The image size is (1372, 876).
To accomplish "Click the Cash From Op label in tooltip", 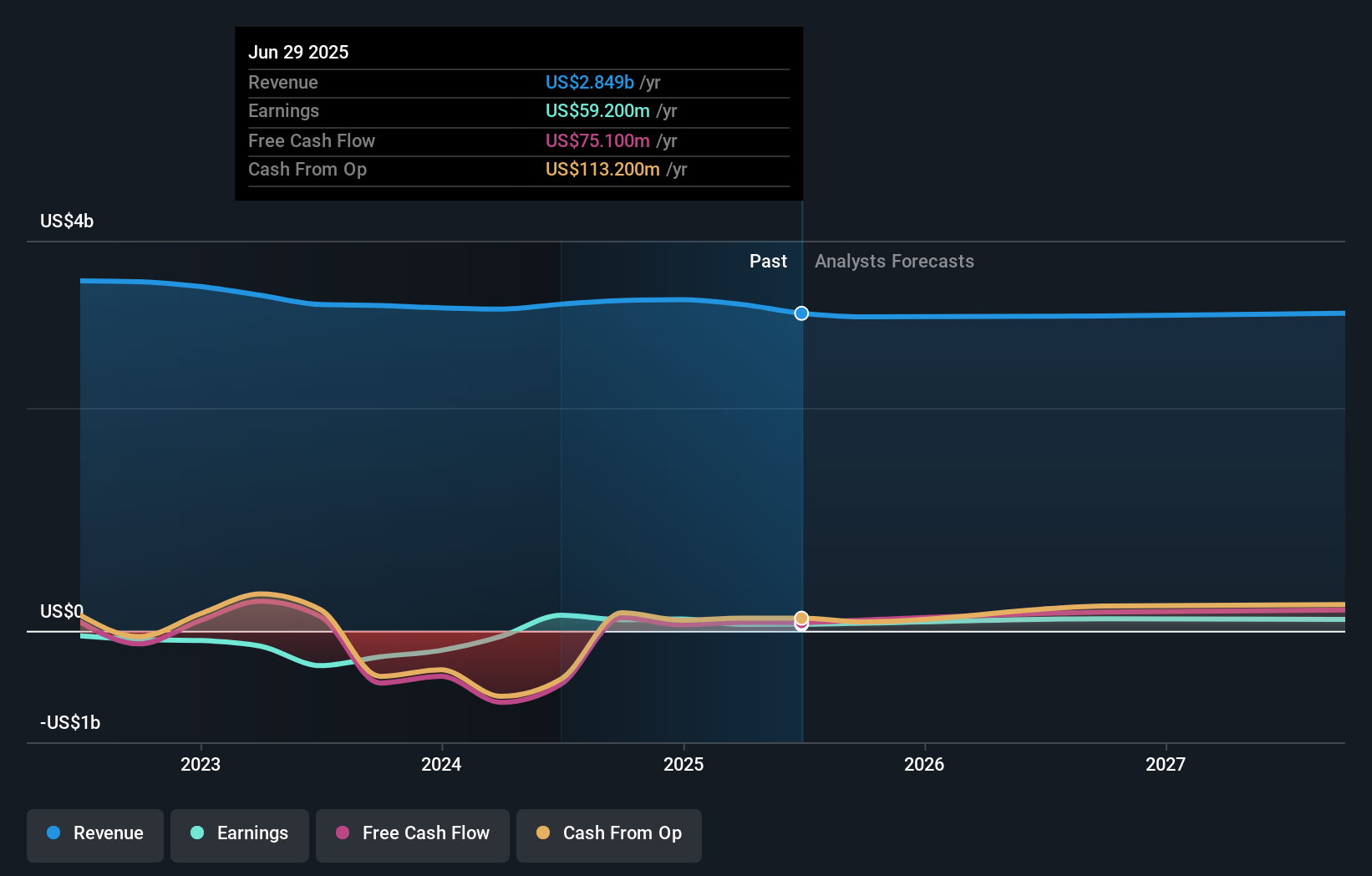I will click(x=307, y=169).
